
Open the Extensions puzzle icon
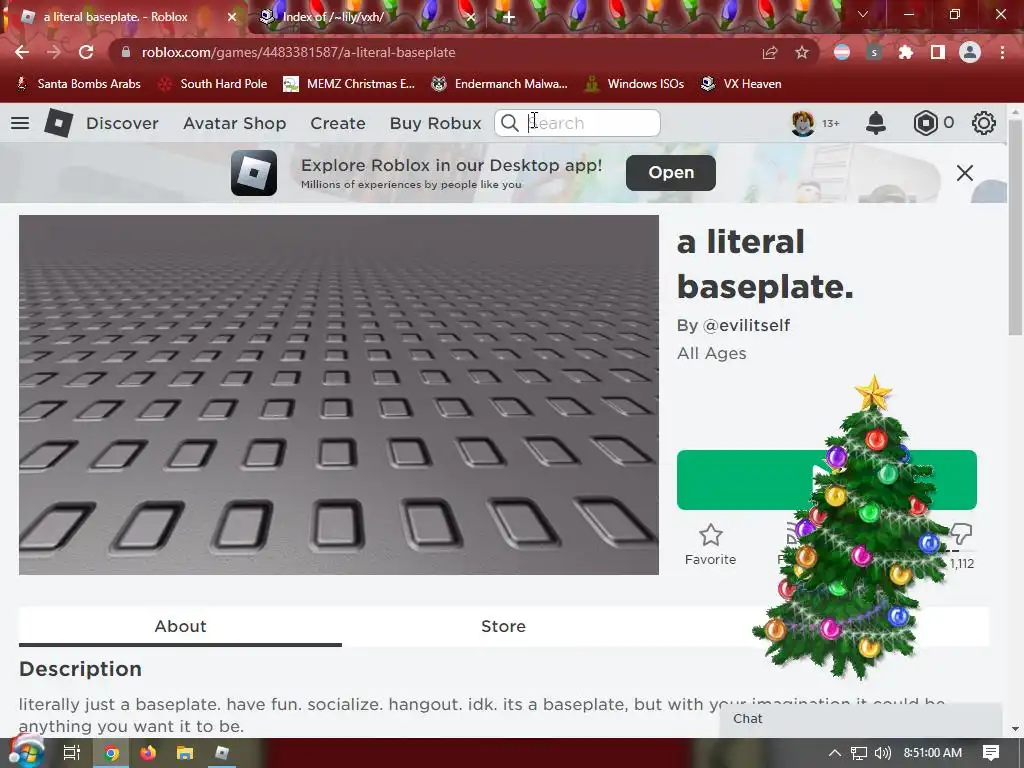[906, 52]
